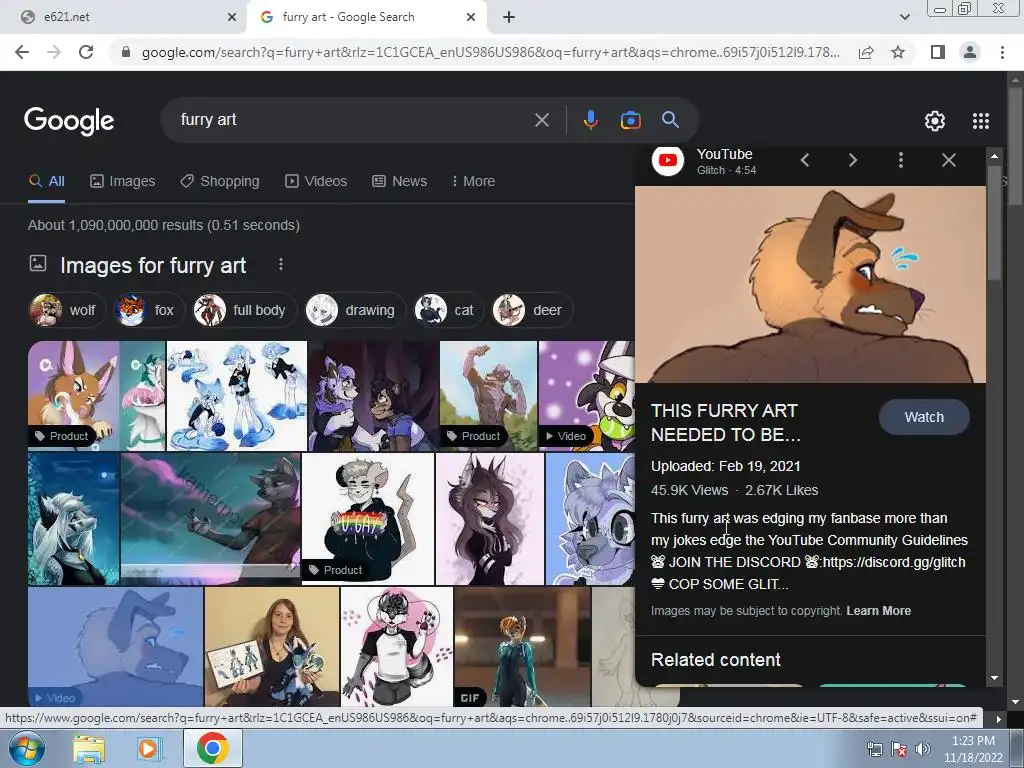Expand the More search categories menu
Screen dimensions: 1024x768
point(473,182)
